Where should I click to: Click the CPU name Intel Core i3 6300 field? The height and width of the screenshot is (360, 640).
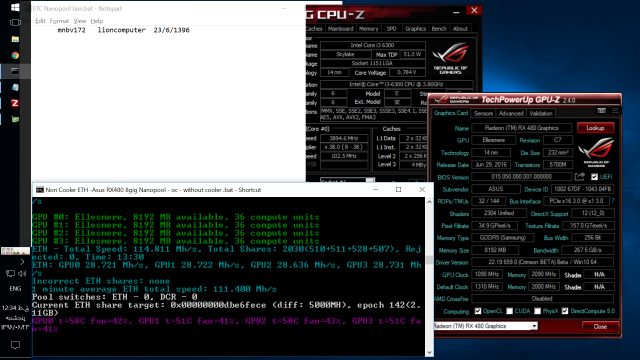372,45
